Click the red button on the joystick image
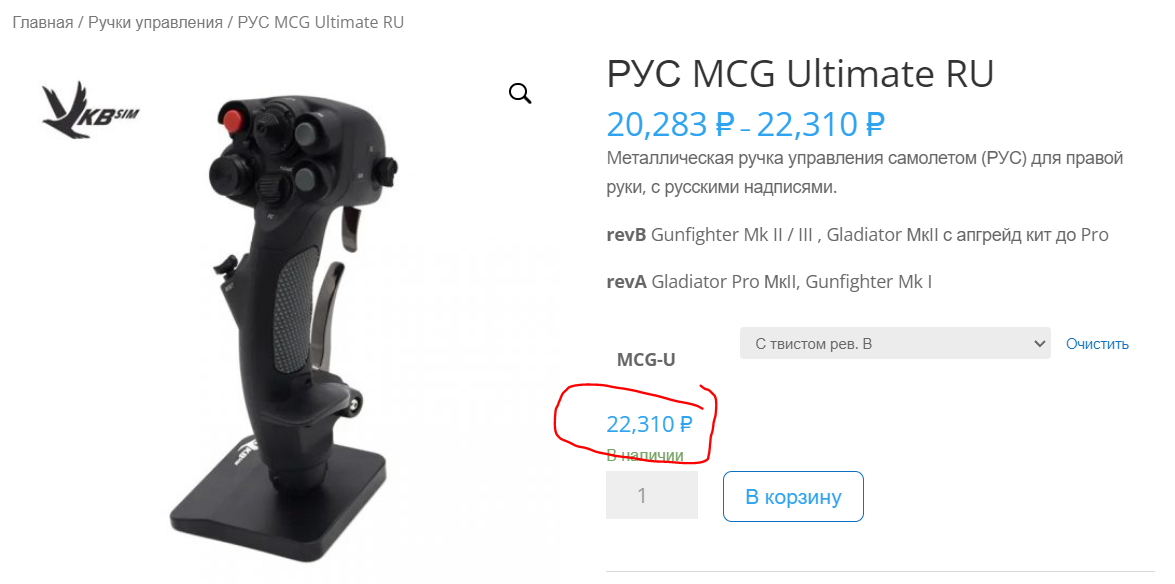The width and height of the screenshot is (1175, 584). (233, 118)
